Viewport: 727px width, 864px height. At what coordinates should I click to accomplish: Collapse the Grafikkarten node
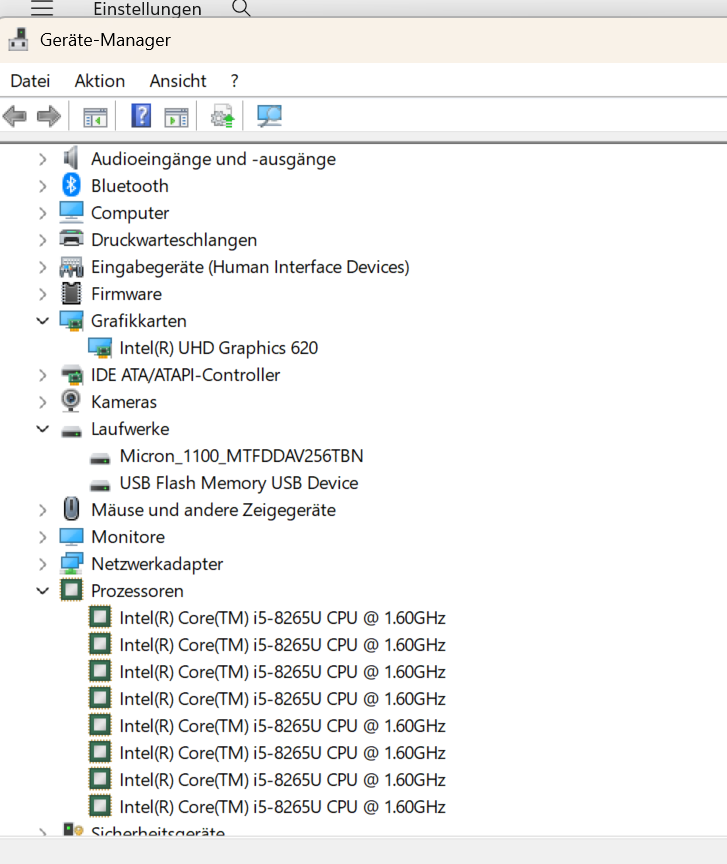point(42,321)
